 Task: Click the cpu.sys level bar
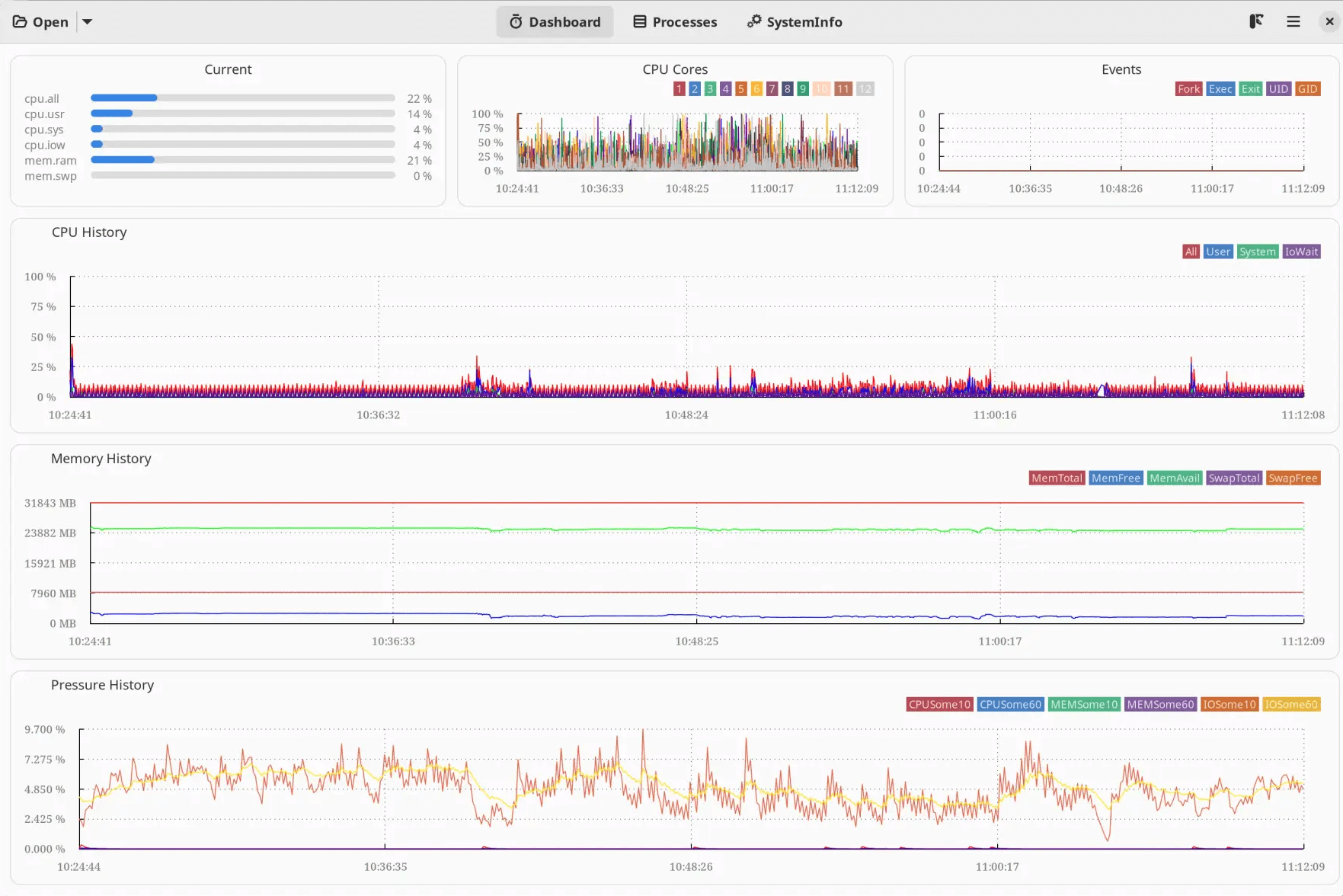pyautogui.click(x=243, y=129)
